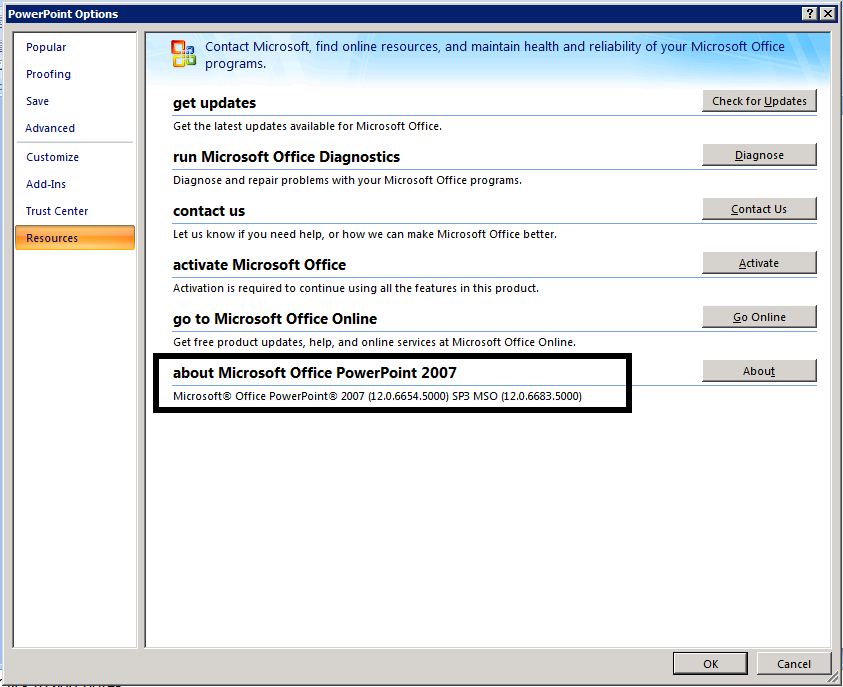Click 'Activation is required to continue' text
The width and height of the screenshot is (843, 687).
coord(355,288)
